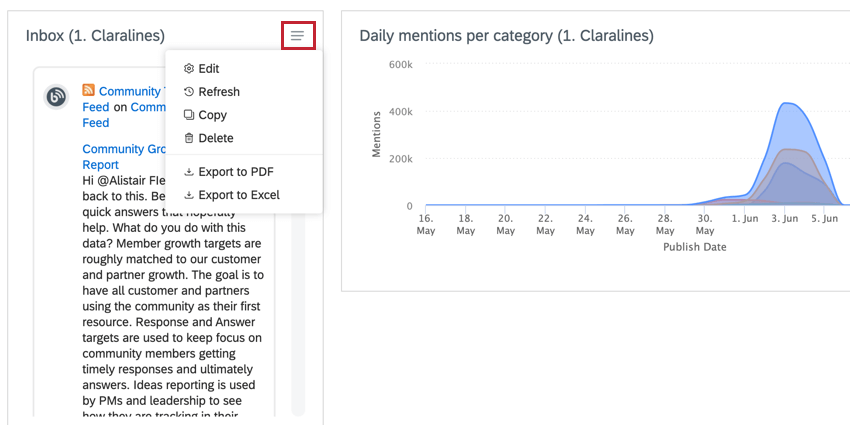Image resolution: width=850 pixels, height=425 pixels.
Task: Open the Community Report post title link
Action: click(122, 149)
